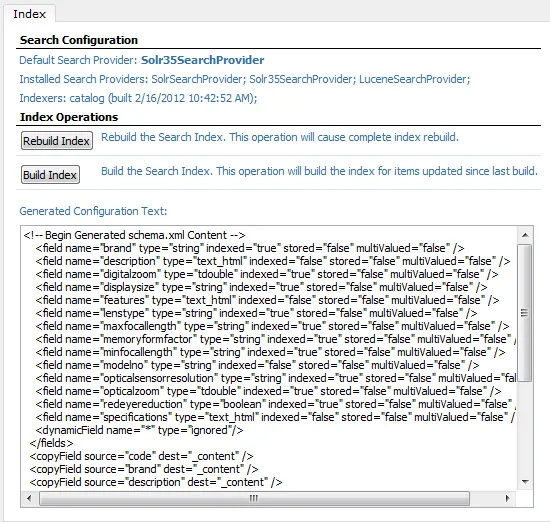Click the Search Configuration heading
The height and width of the screenshot is (522, 550).
(x=79, y=40)
